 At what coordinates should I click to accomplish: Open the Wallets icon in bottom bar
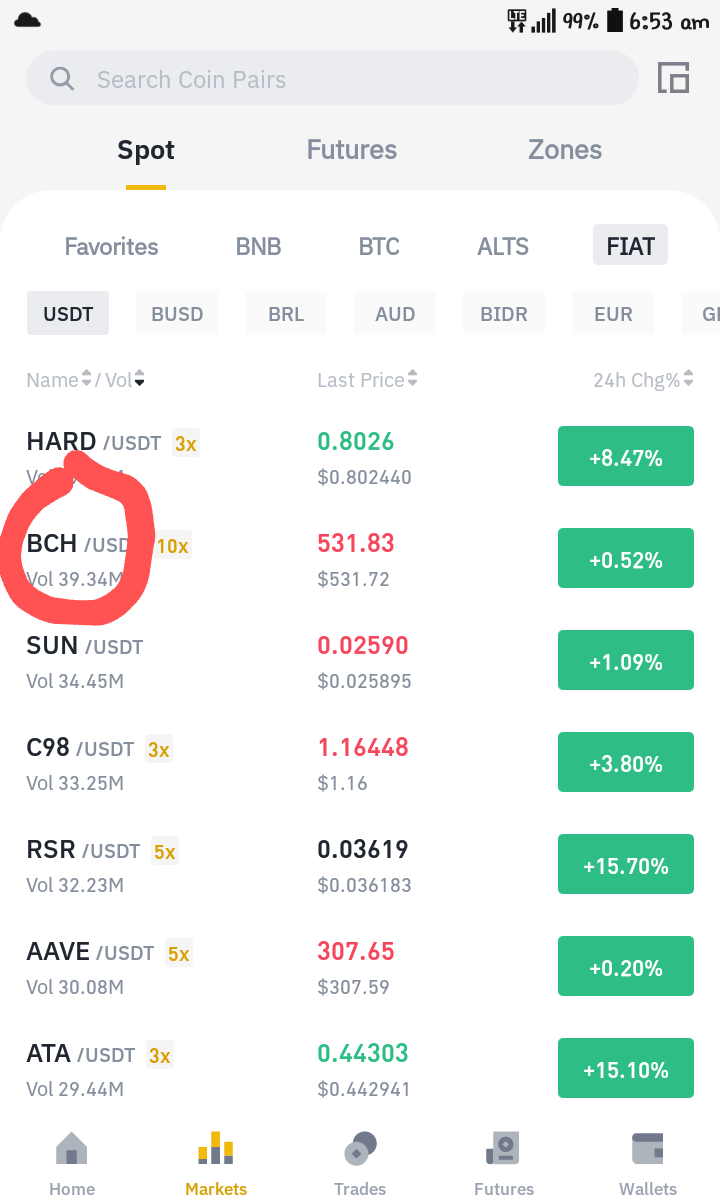tap(647, 1149)
